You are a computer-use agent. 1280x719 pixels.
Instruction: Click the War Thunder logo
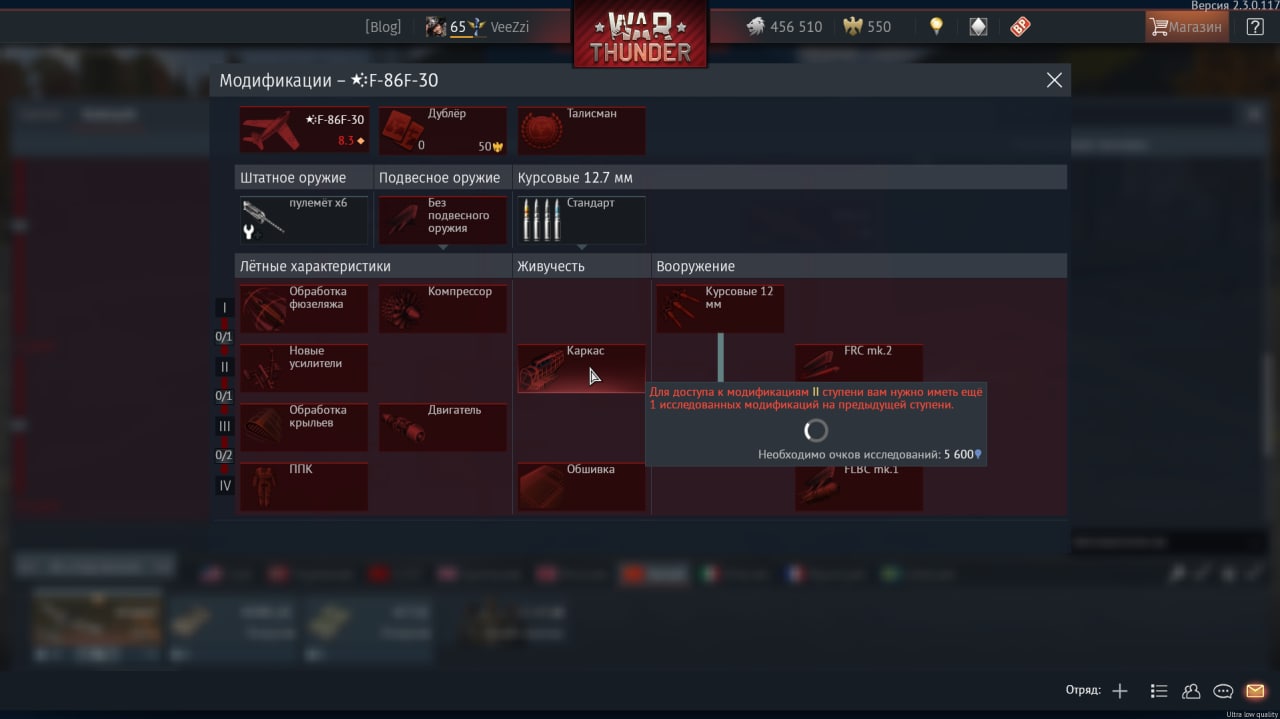(x=640, y=34)
